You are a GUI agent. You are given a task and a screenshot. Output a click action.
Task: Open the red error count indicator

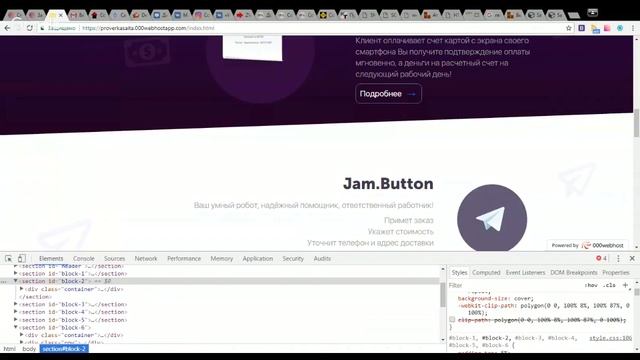point(601,258)
